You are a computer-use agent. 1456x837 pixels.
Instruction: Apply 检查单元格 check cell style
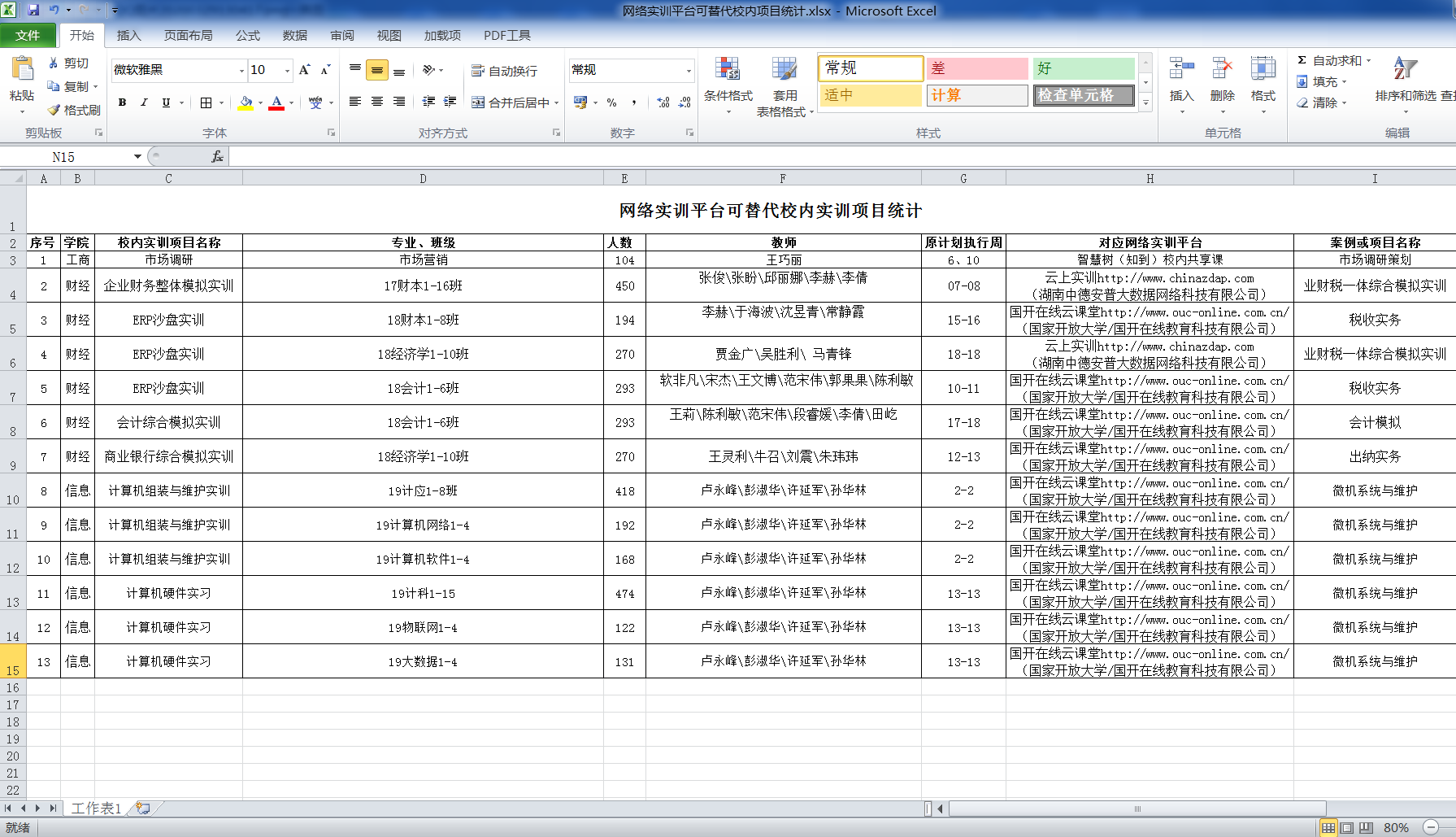tap(1084, 95)
